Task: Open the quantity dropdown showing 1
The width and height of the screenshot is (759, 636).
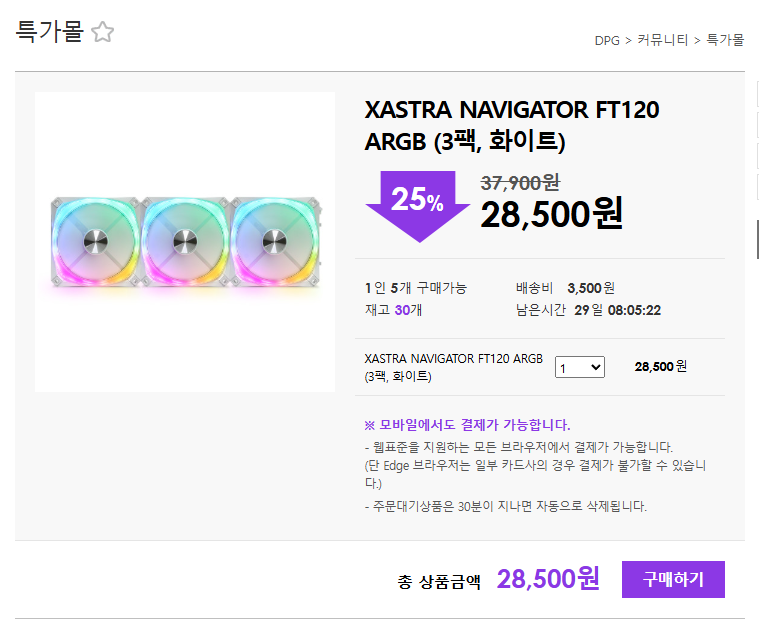Action: click(x=580, y=367)
